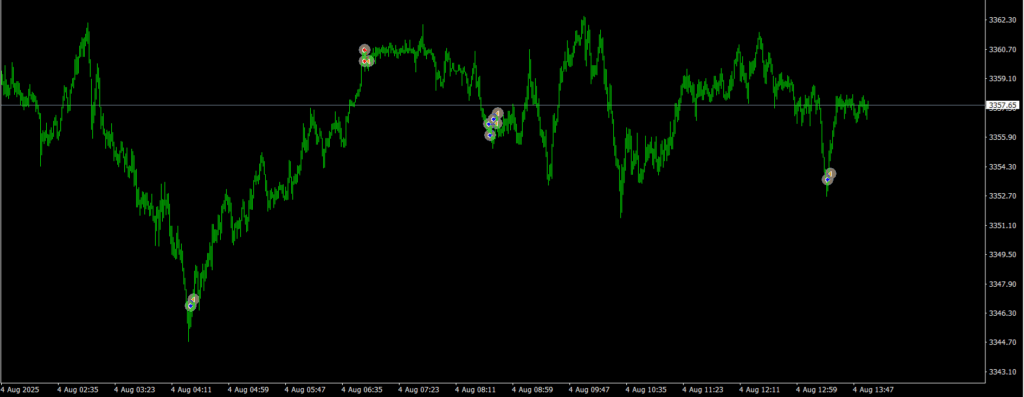Viewport: 1024px width, 397px height.
Task: Click the '4 Aug 02:35' time label
Action: click(78, 390)
